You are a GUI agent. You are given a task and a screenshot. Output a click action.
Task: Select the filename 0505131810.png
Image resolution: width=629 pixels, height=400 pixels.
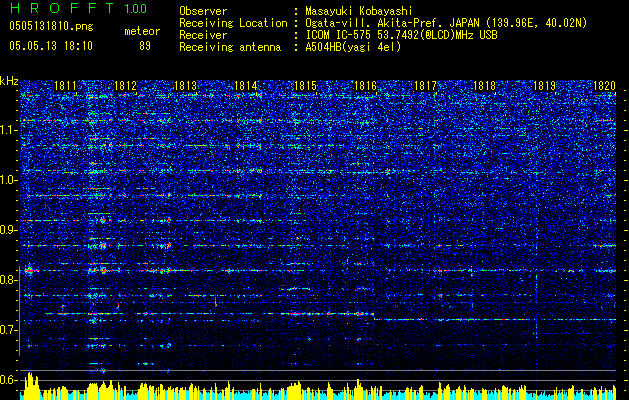(x=51, y=26)
